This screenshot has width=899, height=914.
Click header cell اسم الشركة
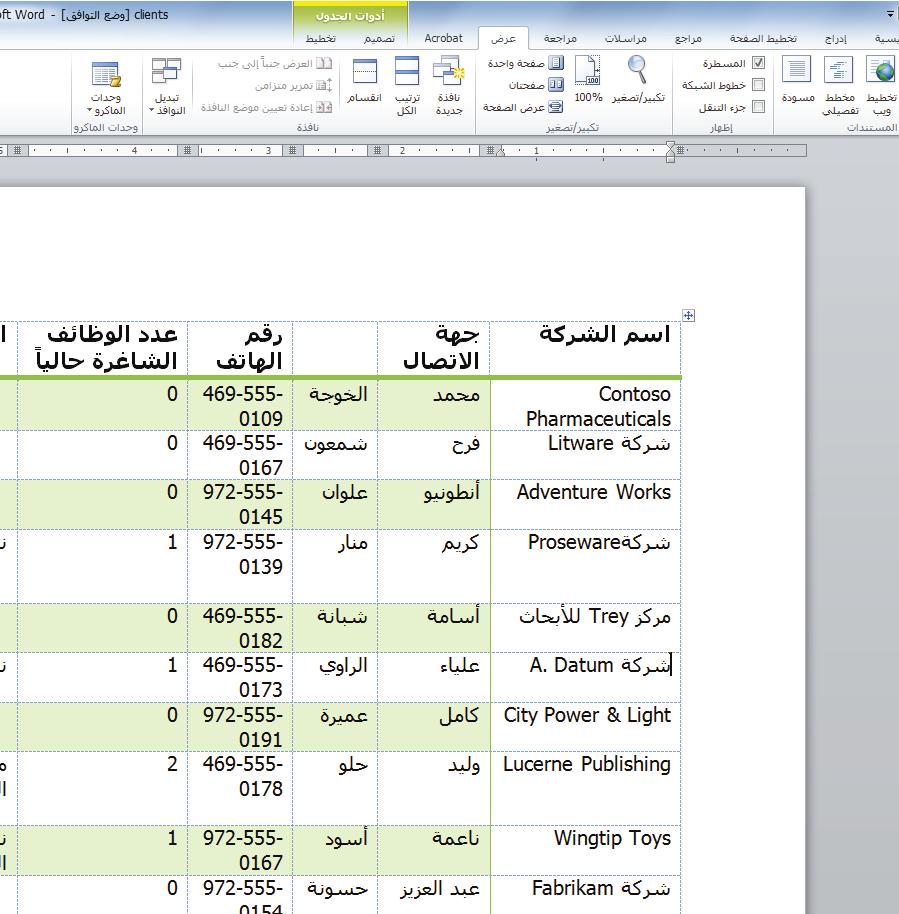pyautogui.click(x=605, y=335)
